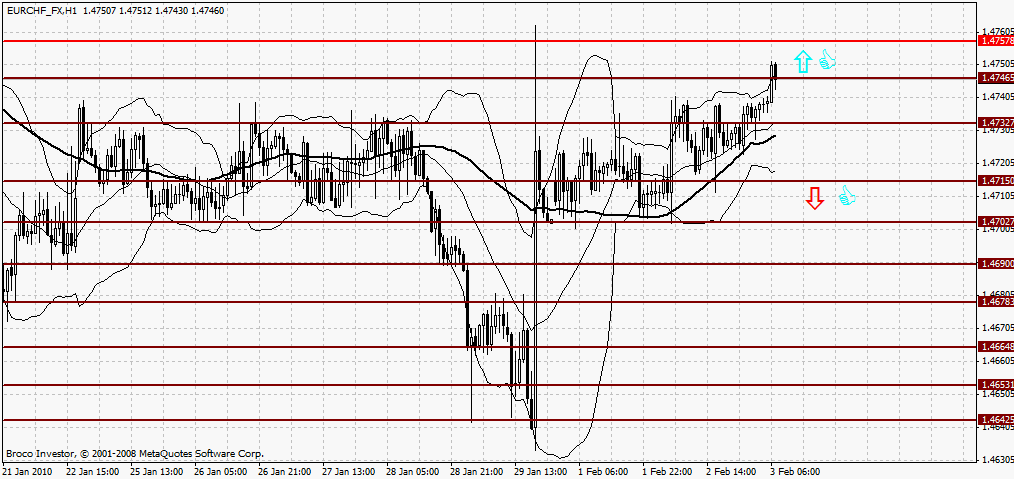Click the 1.47405 price scale tick
Viewport: 1014px width, 479px height.
997,96
